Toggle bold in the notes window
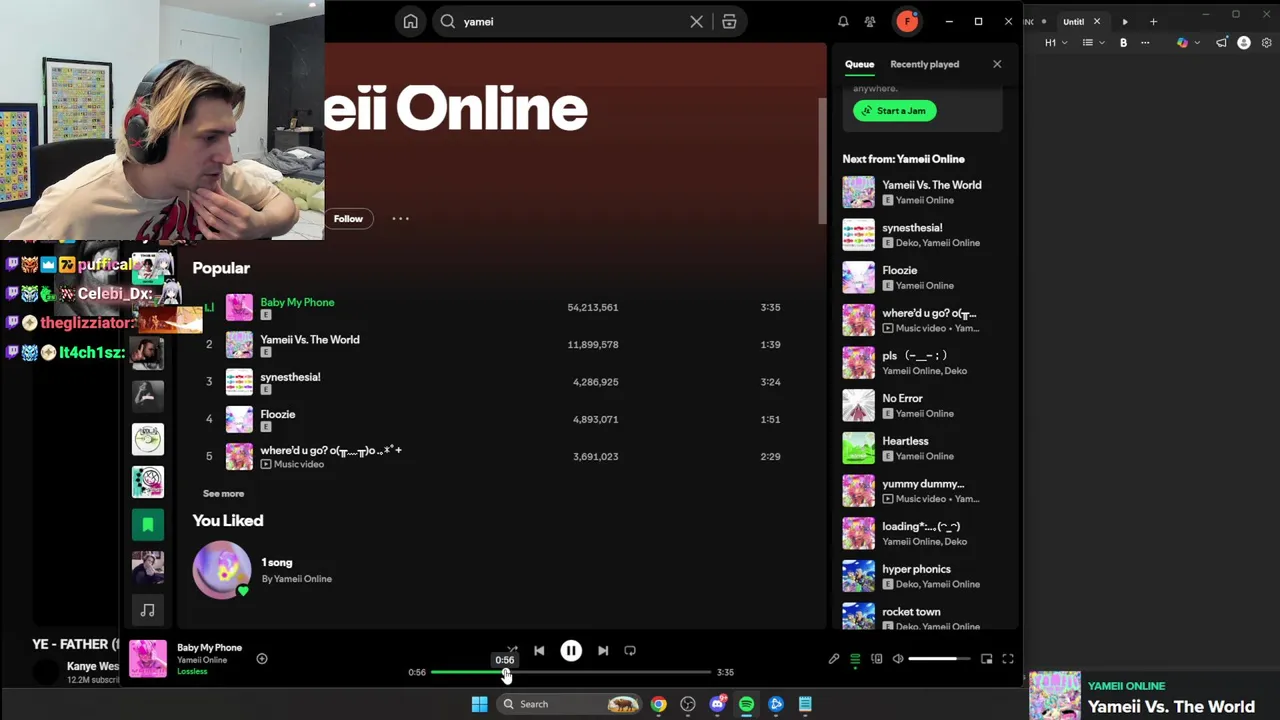This screenshot has width=1280, height=720. click(x=1123, y=43)
